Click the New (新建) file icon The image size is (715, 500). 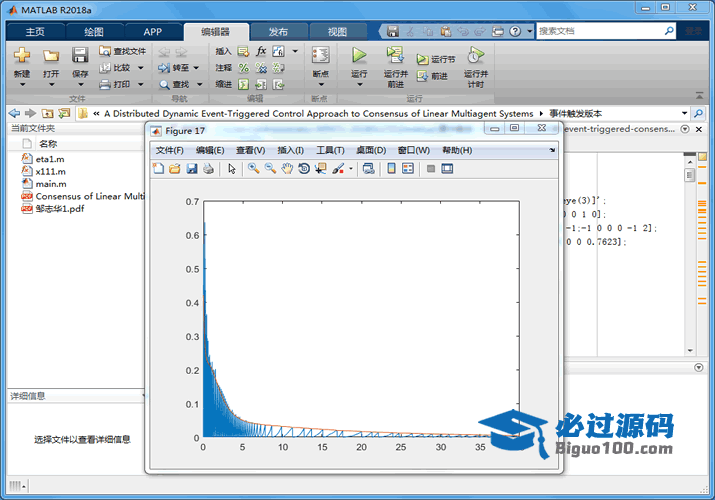pyautogui.click(x=22, y=56)
